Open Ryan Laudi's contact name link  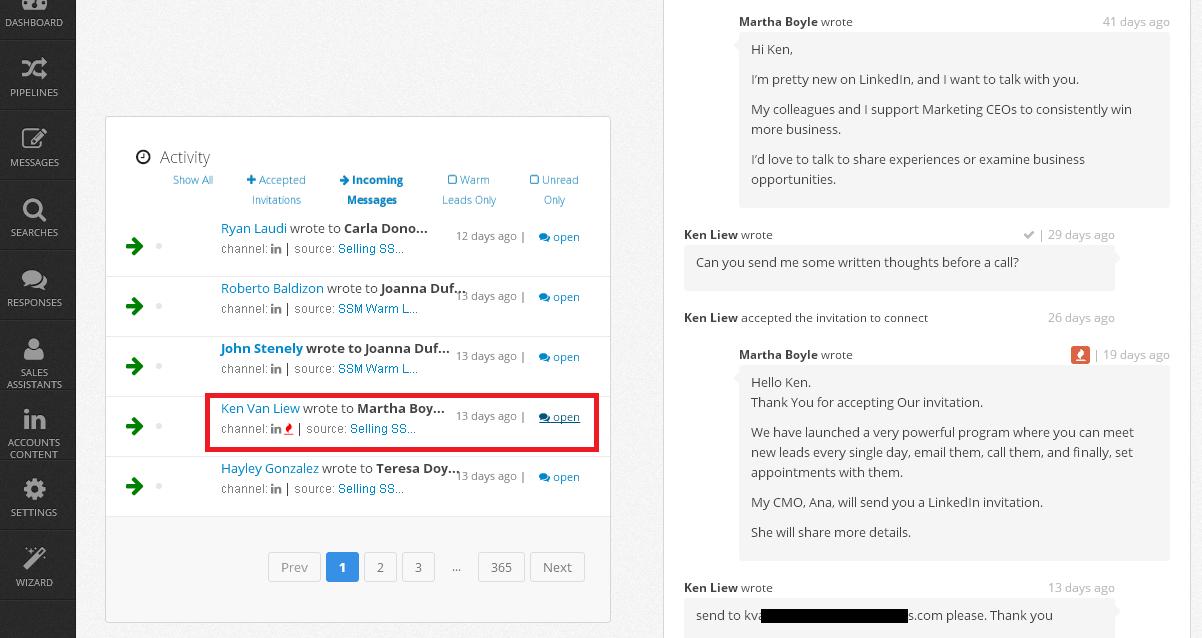[254, 228]
